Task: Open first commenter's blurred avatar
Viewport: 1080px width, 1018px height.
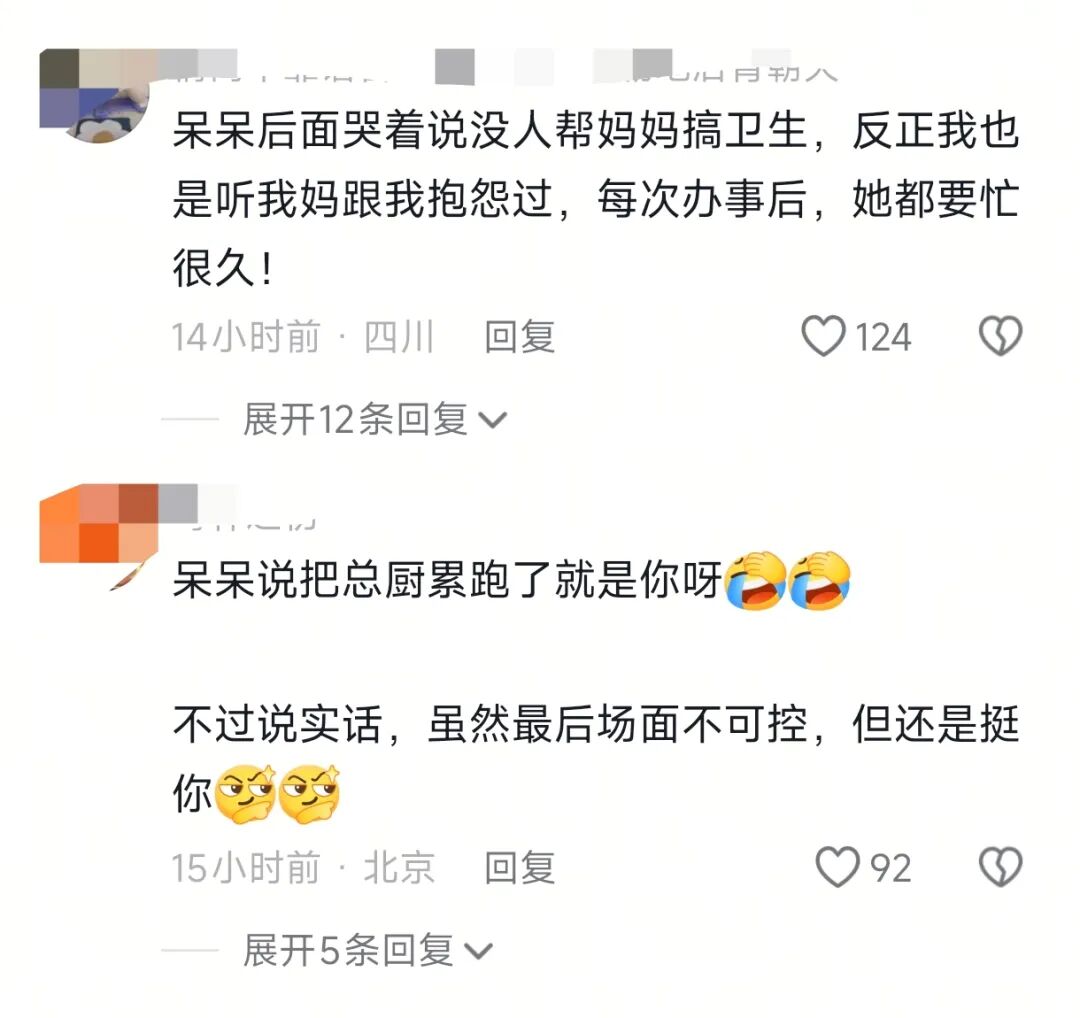Action: (94, 96)
